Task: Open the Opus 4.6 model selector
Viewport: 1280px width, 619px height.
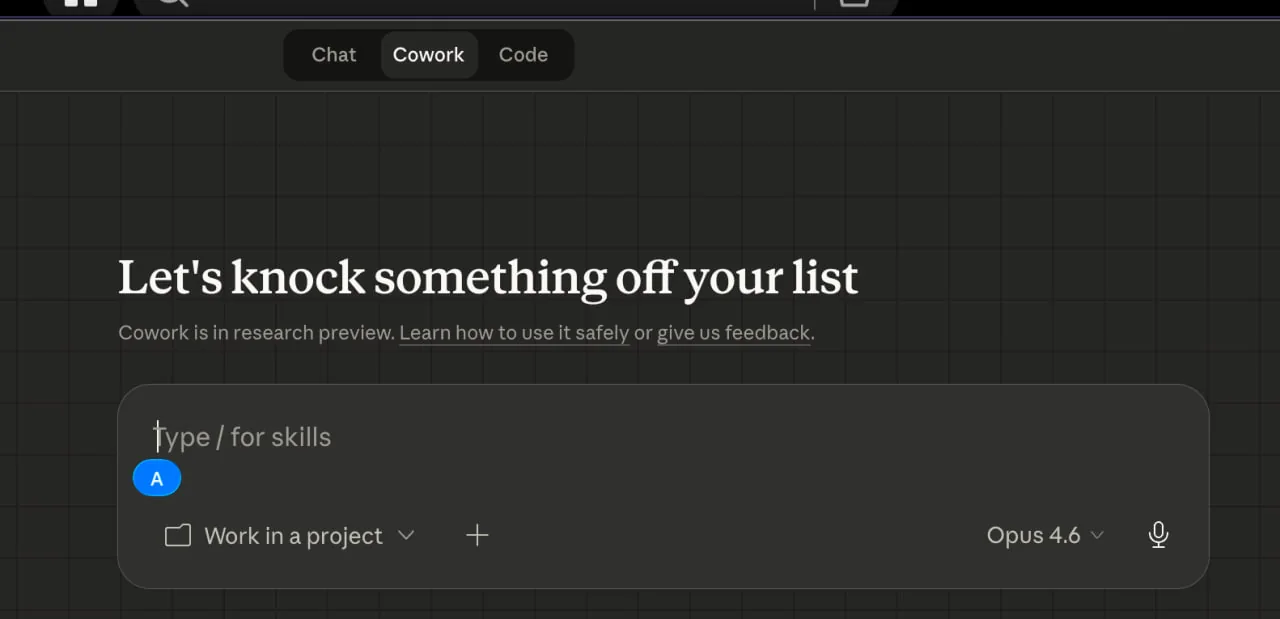Action: pos(1045,536)
